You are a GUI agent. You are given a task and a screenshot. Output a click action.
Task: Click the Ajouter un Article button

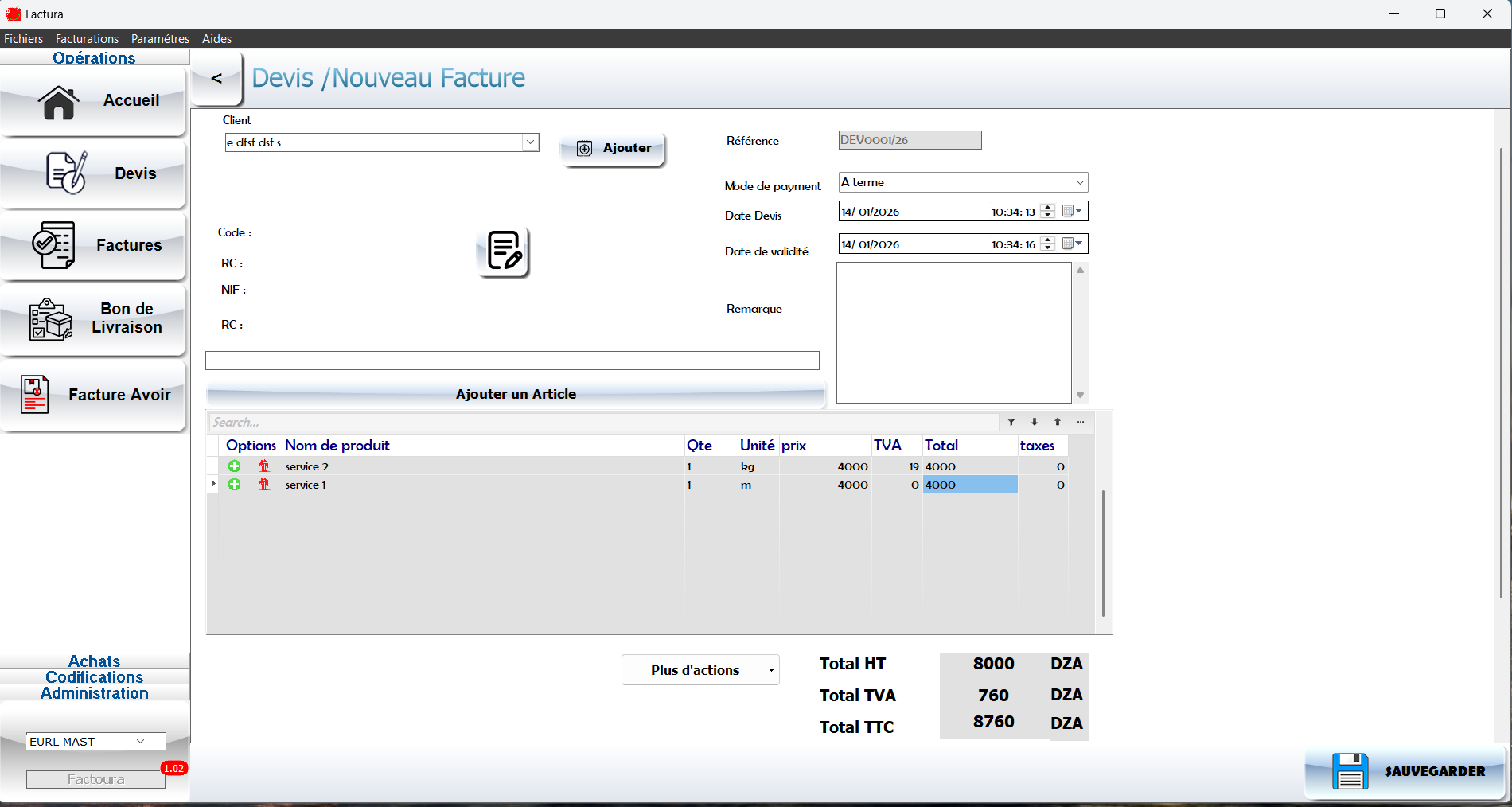coord(516,394)
